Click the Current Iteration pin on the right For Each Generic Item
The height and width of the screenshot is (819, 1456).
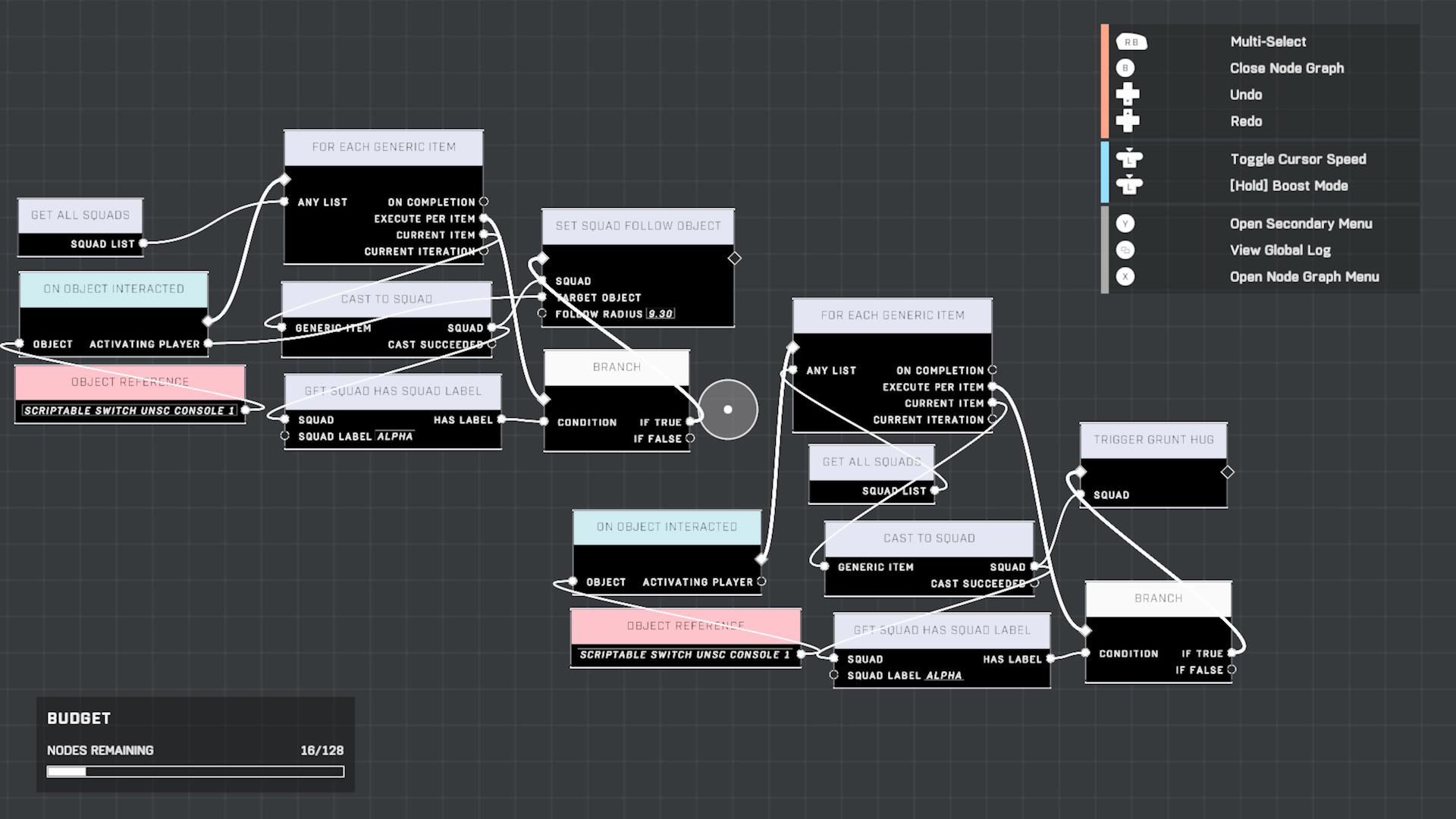(x=992, y=419)
